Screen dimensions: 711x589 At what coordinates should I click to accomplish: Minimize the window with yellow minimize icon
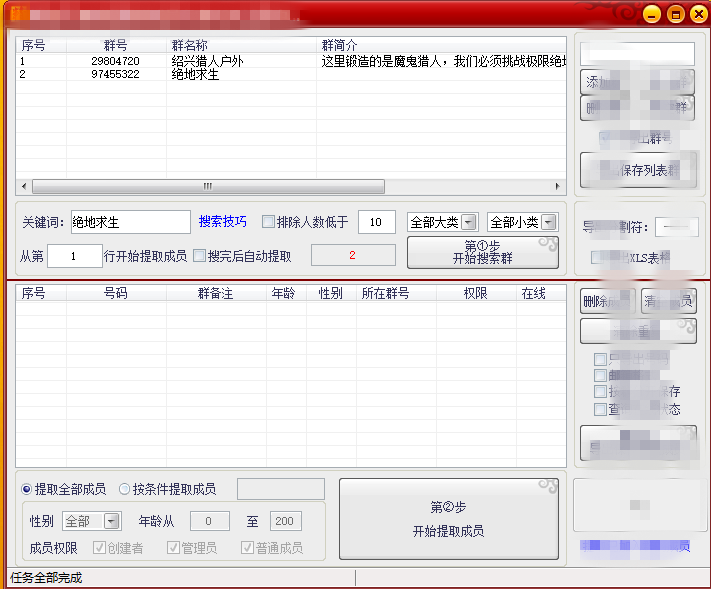tap(652, 15)
